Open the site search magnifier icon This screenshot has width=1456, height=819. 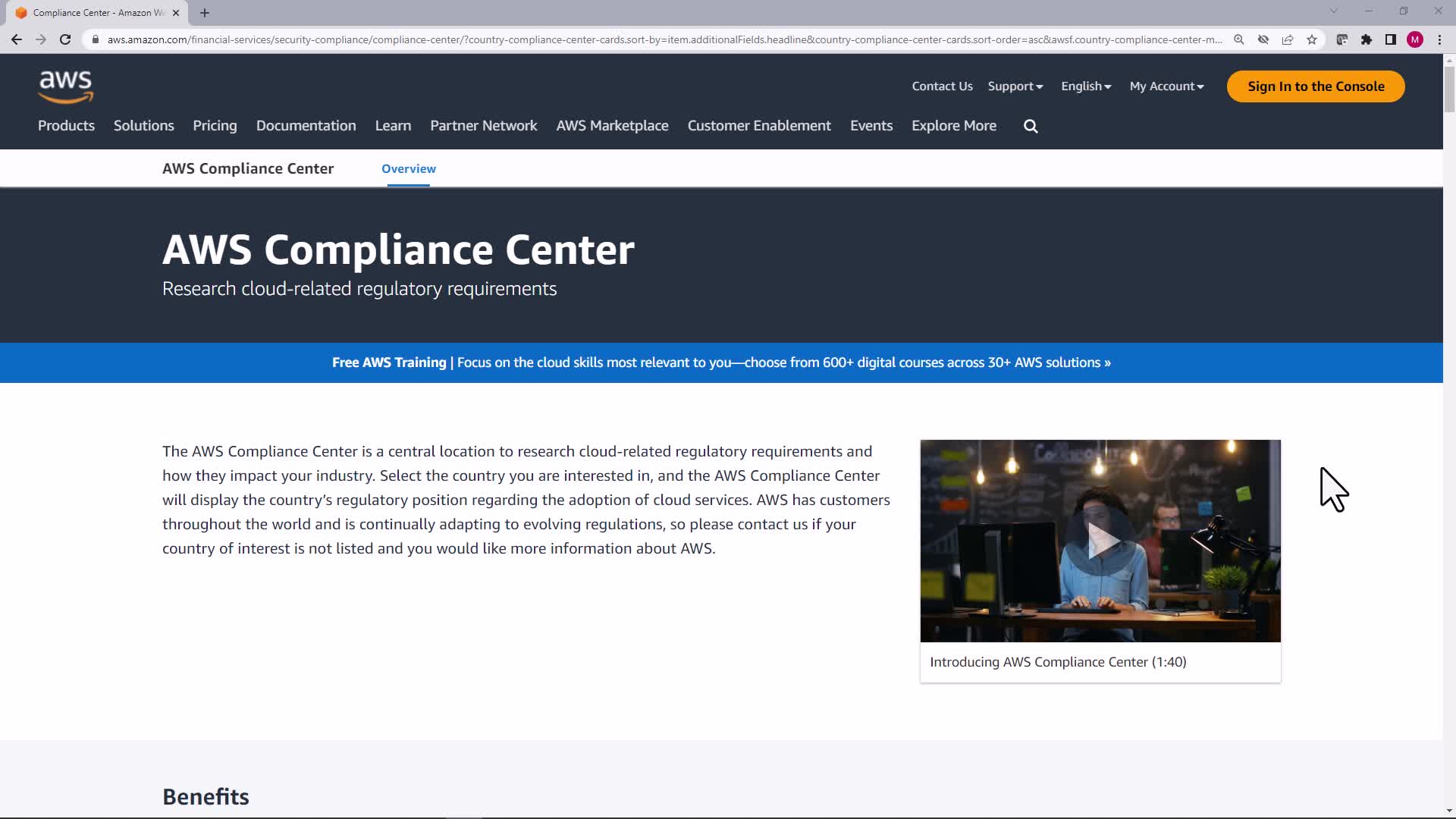pyautogui.click(x=1031, y=127)
